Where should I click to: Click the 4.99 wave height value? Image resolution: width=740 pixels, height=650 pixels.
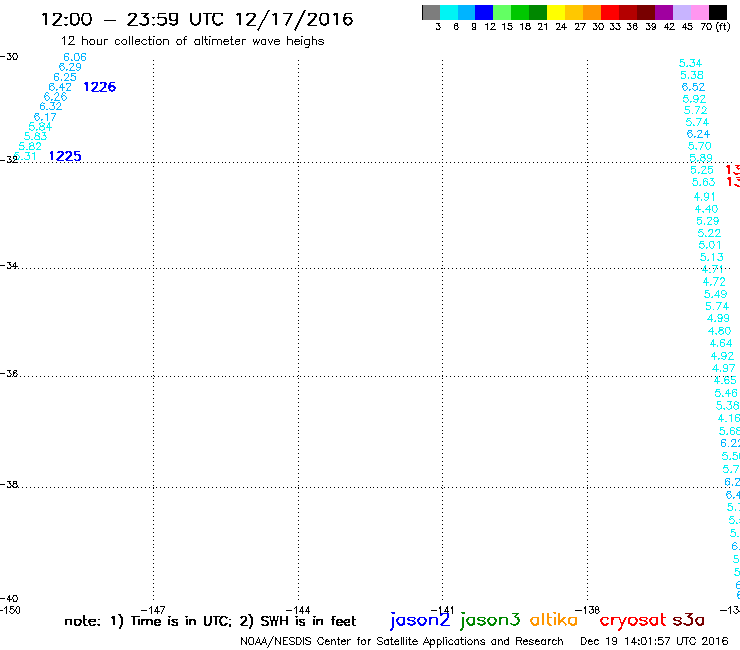(x=718, y=318)
